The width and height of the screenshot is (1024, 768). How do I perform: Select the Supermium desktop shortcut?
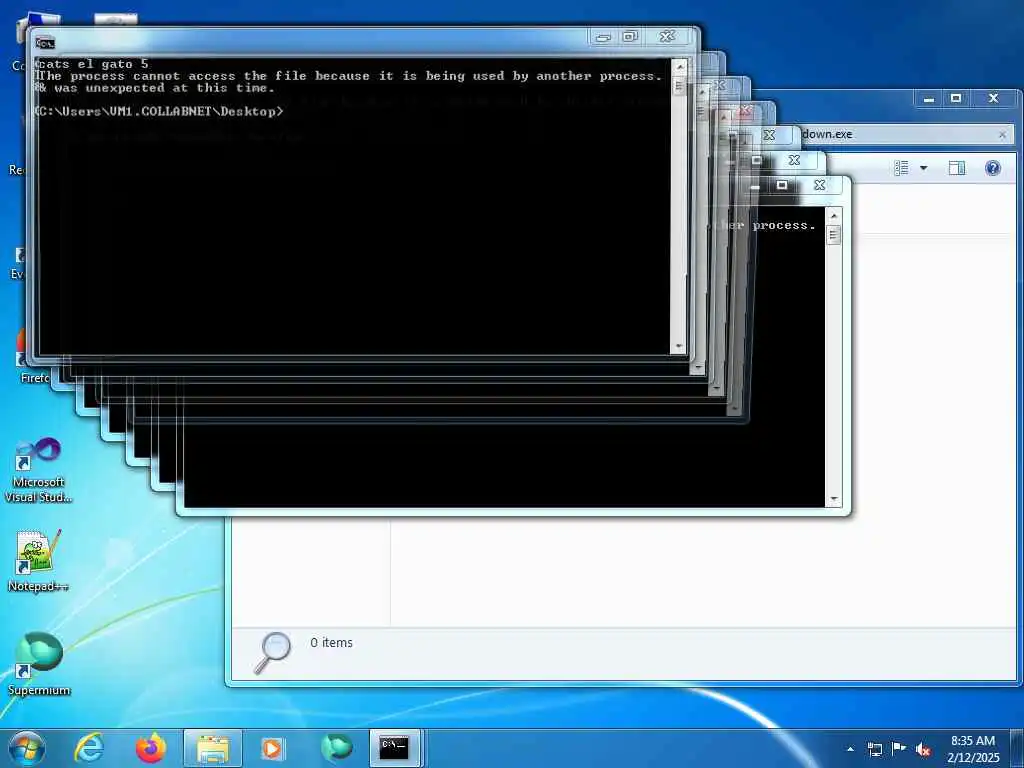39,664
